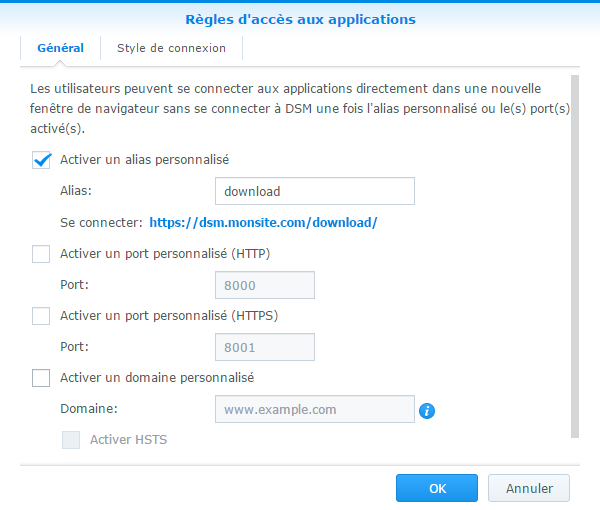Click the Domaine www.example.com field

(x=315, y=409)
